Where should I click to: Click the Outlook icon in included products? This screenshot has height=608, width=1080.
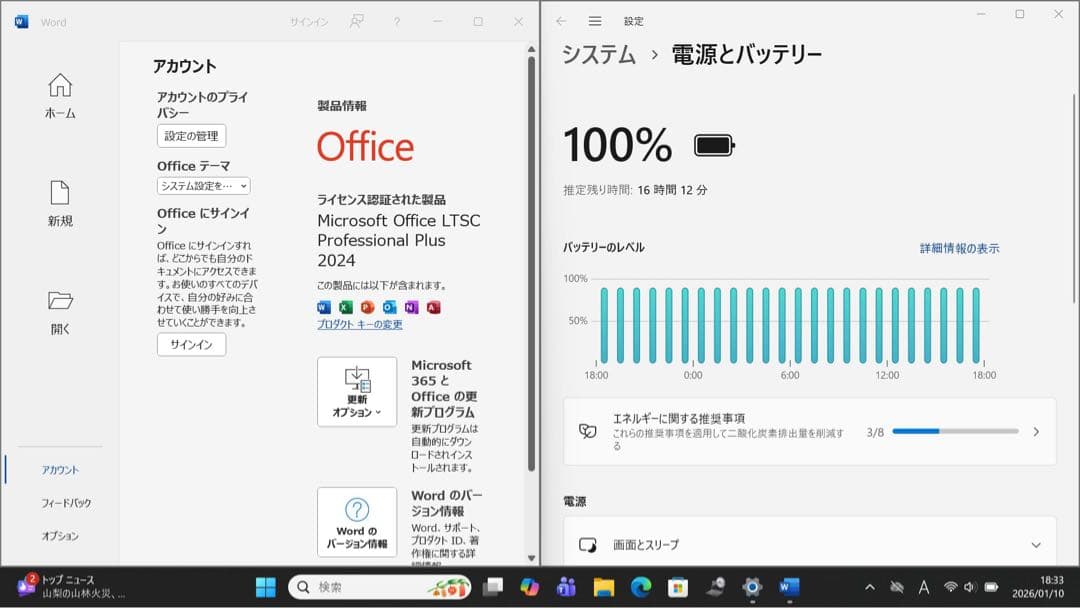point(390,307)
